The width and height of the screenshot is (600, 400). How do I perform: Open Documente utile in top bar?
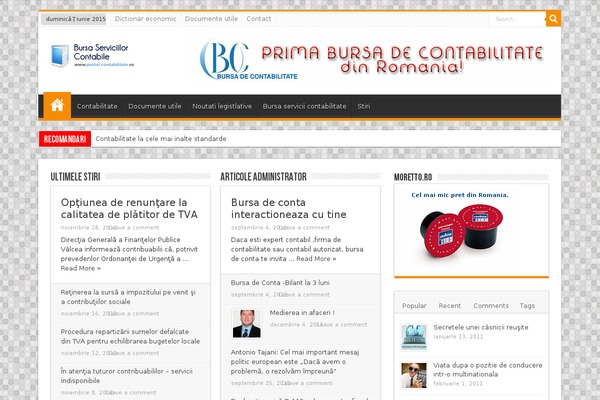(x=211, y=19)
